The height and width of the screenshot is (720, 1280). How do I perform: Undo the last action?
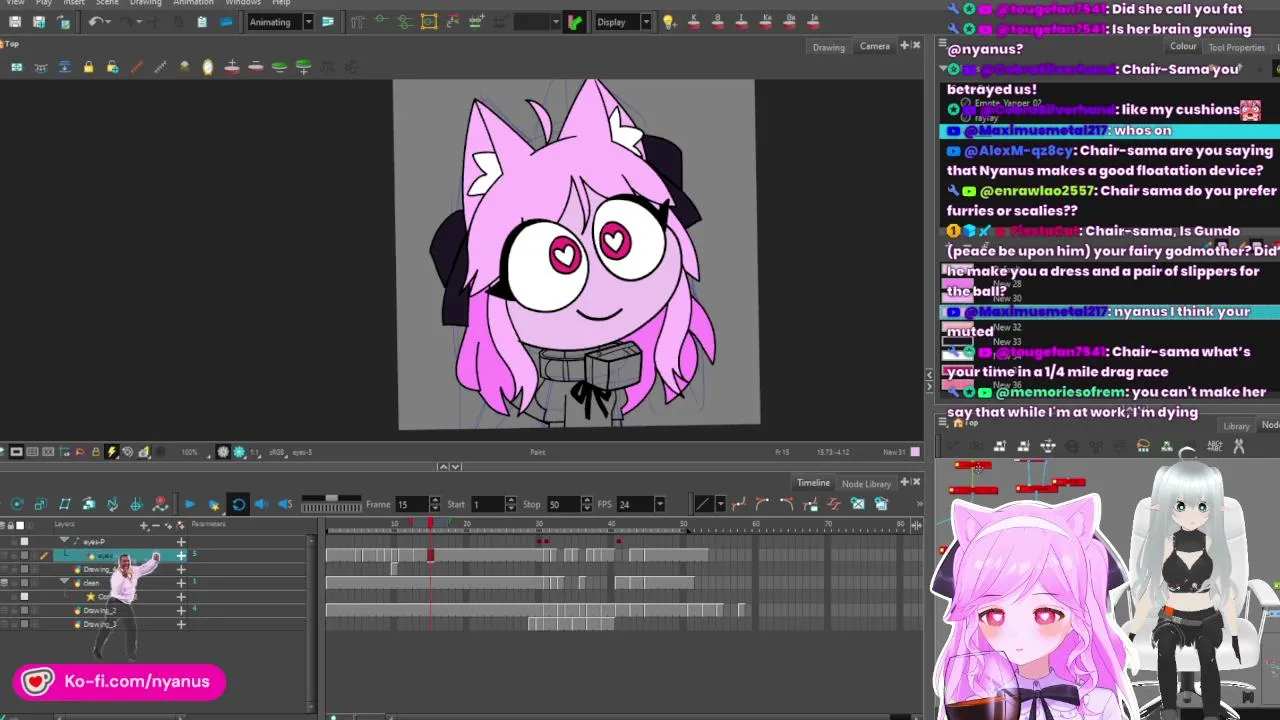[95, 22]
